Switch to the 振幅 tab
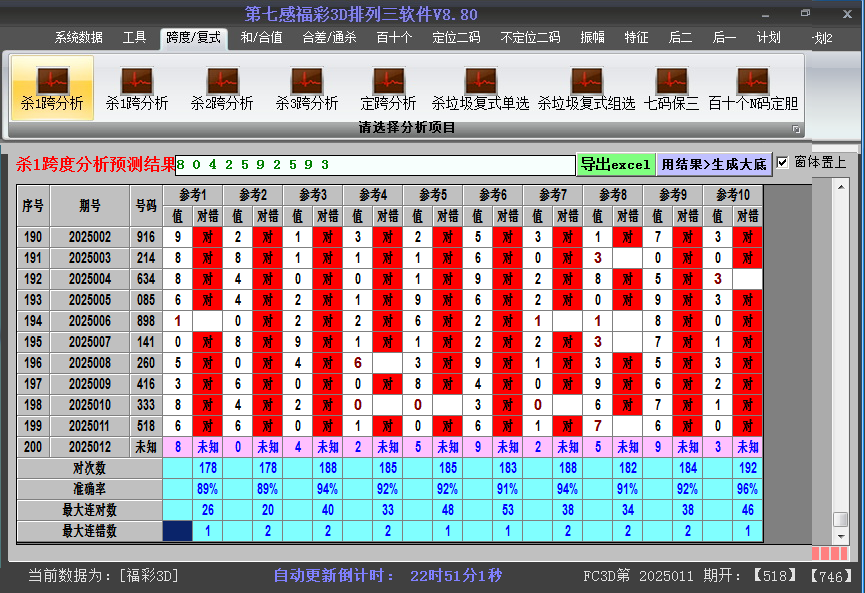 click(592, 38)
